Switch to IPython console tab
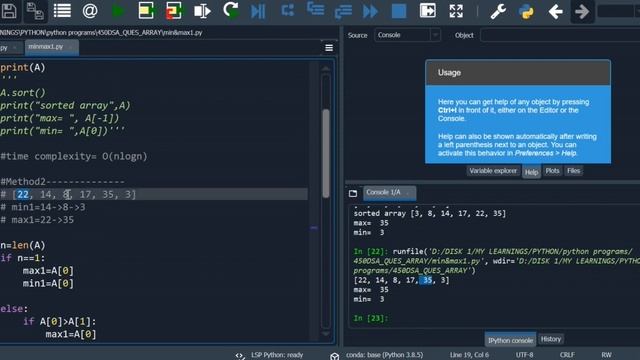Viewport: 640px width, 360px height. [x=510, y=340]
